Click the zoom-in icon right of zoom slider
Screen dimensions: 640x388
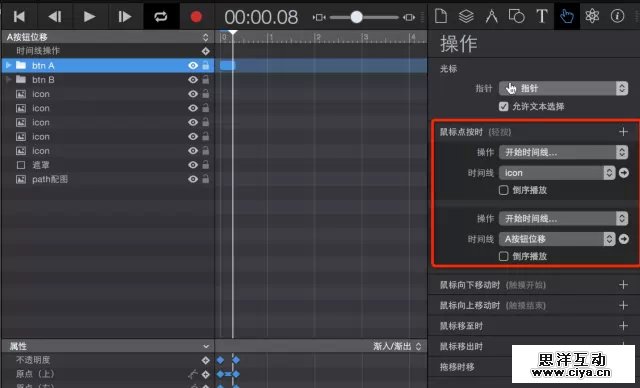[409, 17]
